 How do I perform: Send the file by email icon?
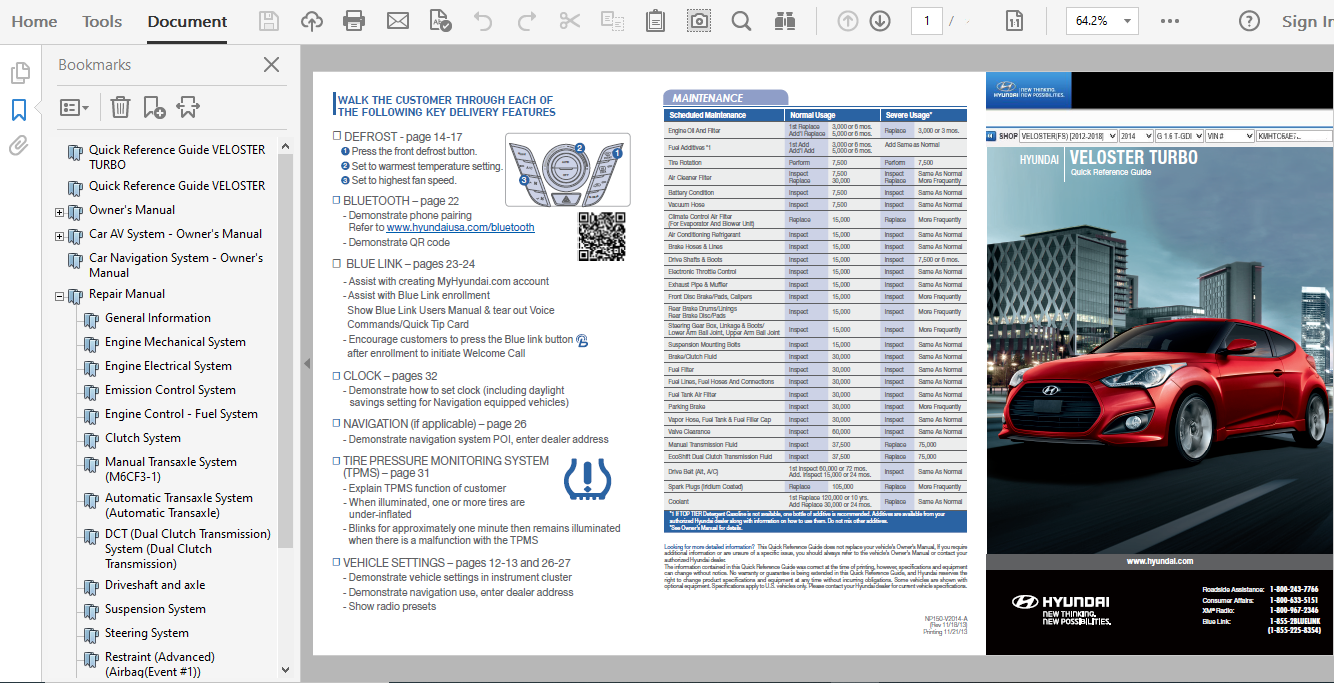[398, 21]
